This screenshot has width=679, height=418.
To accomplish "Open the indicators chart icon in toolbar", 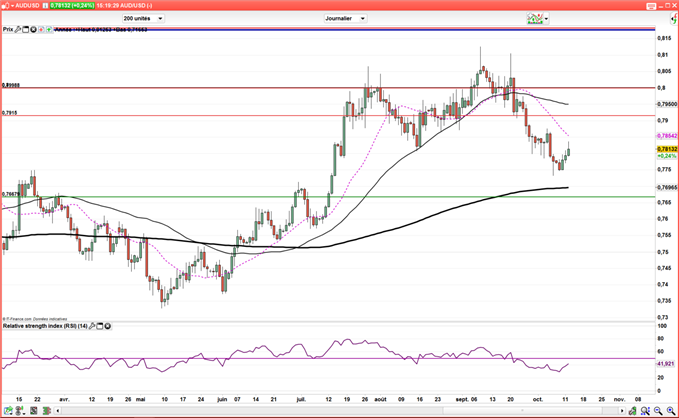I will [535, 18].
